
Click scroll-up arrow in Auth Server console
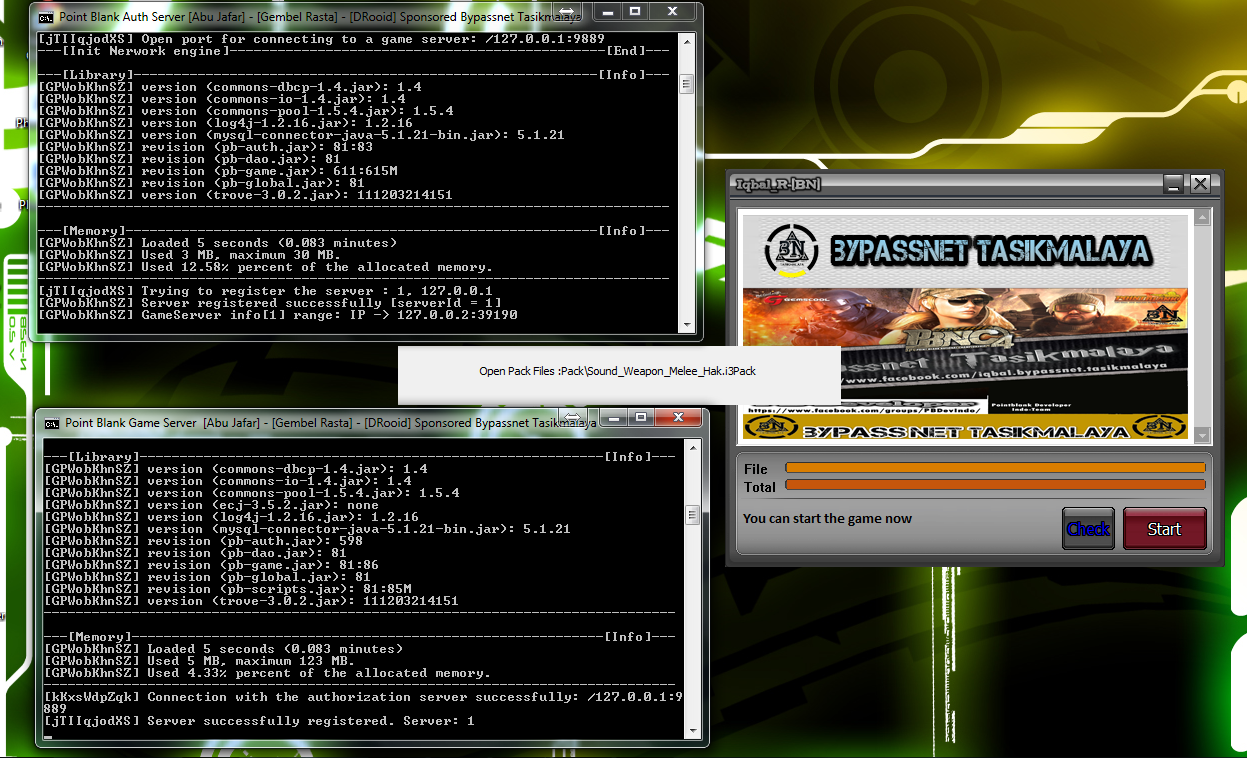tap(686, 41)
